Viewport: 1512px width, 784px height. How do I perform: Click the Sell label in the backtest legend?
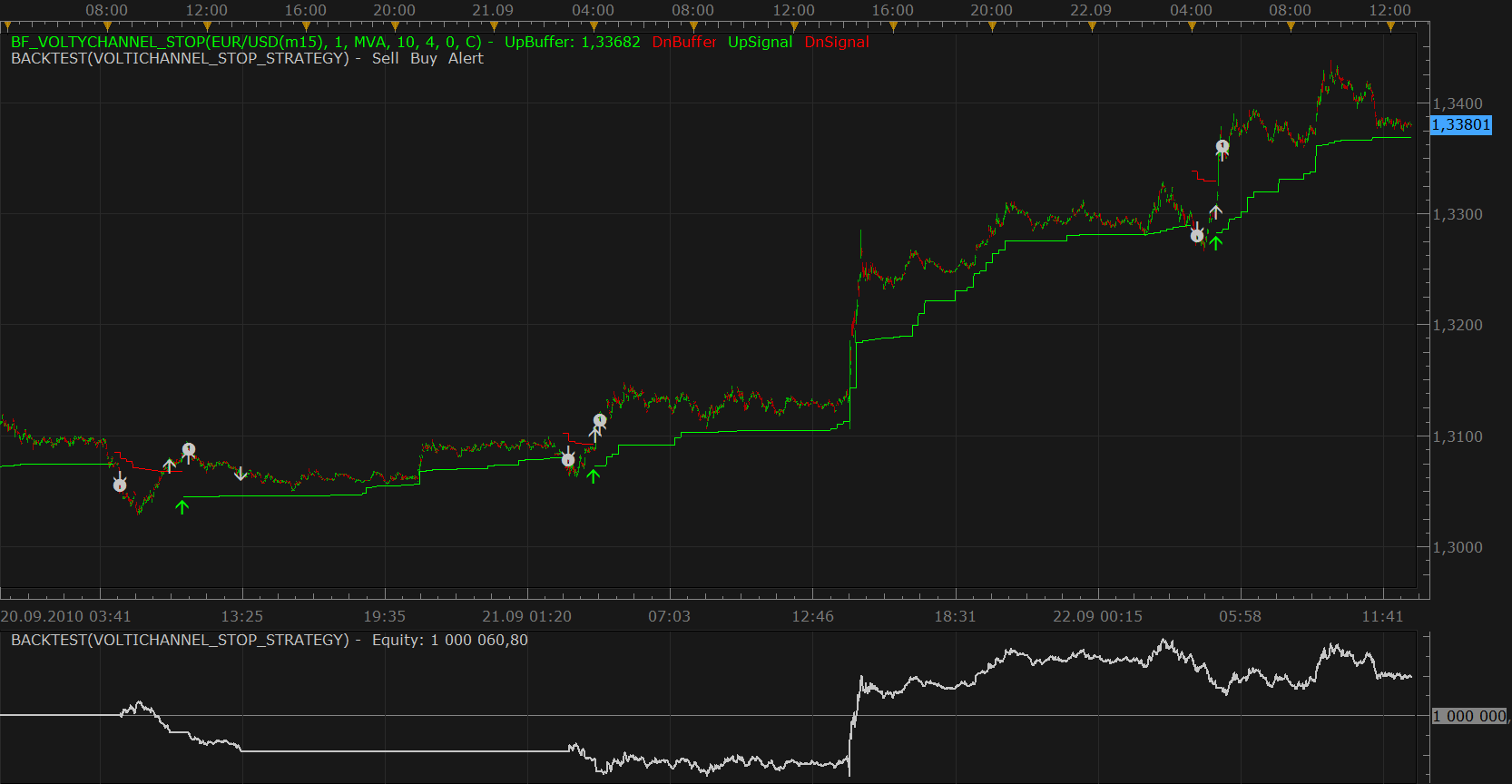tap(385, 58)
